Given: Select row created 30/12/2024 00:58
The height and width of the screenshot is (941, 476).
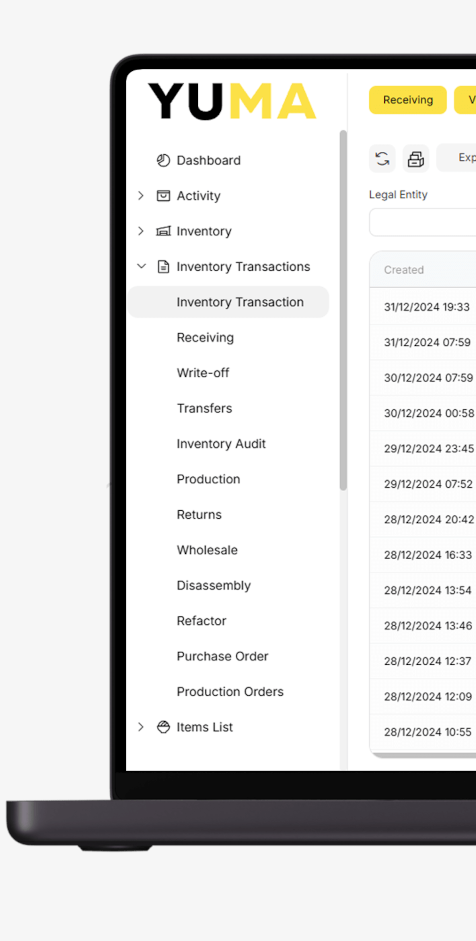Looking at the screenshot, I should [x=423, y=413].
